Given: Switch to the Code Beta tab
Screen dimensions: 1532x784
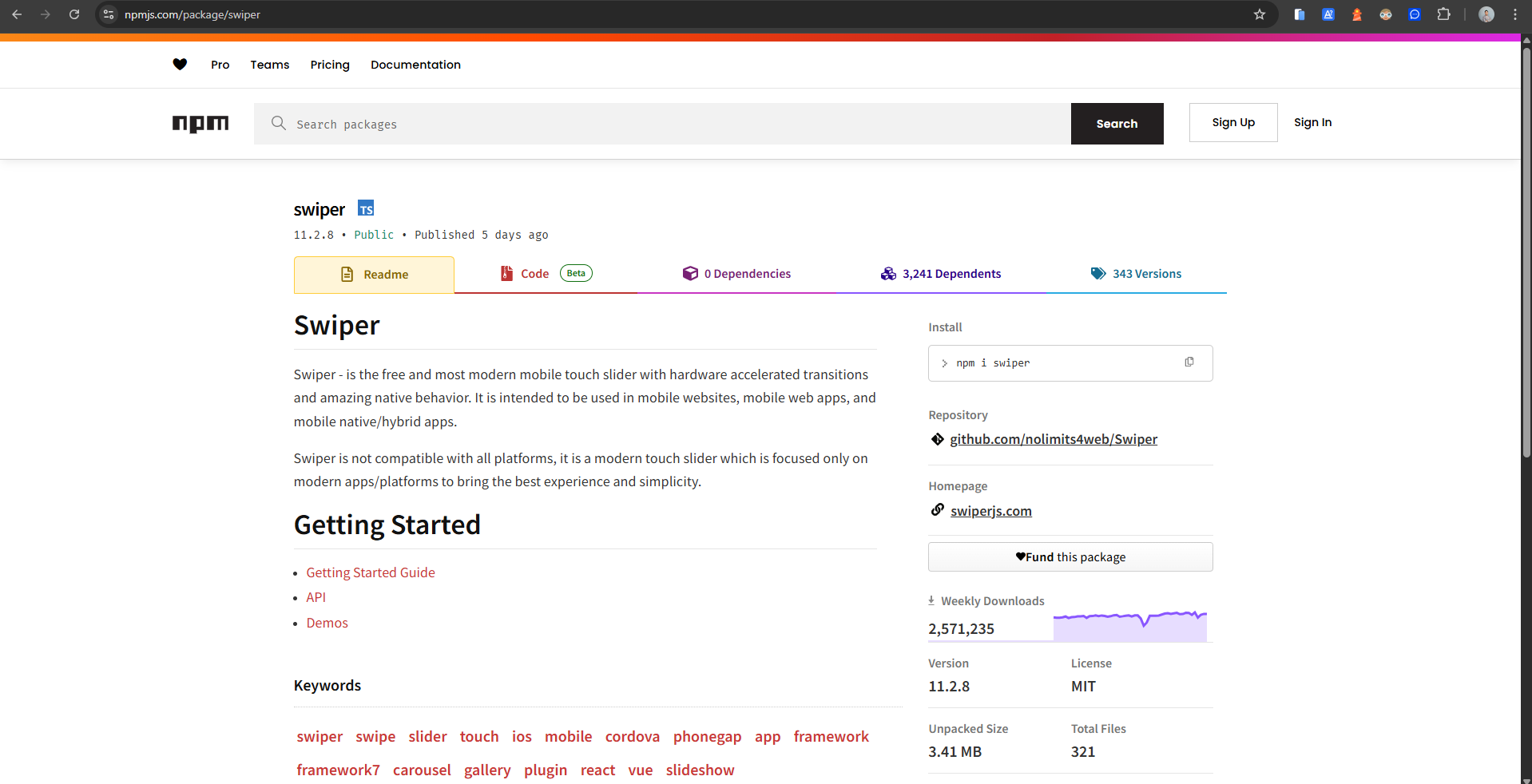Looking at the screenshot, I should pos(546,274).
